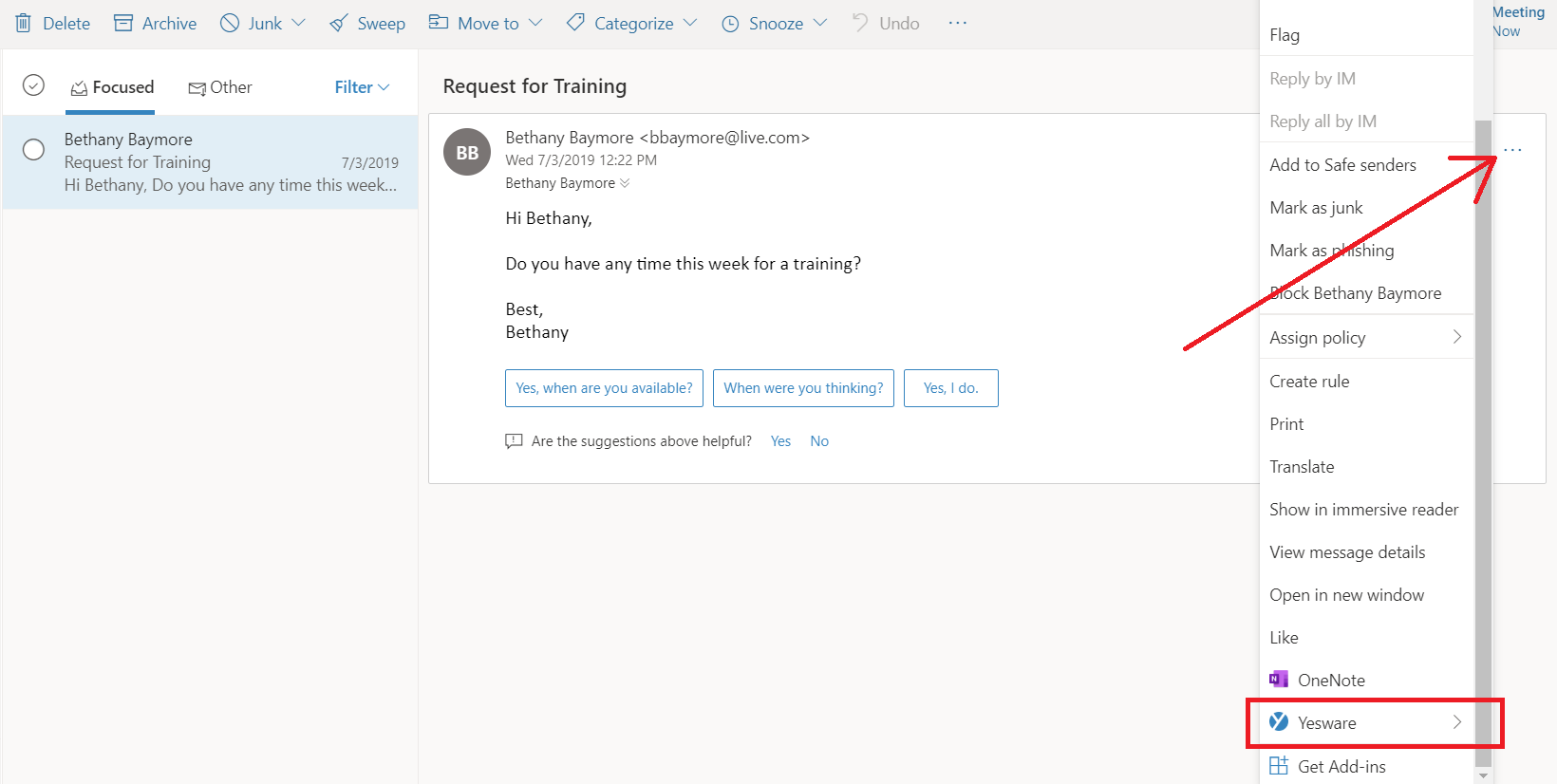Choose Create rule from the menu
The height and width of the screenshot is (784, 1557).
click(x=1309, y=382)
